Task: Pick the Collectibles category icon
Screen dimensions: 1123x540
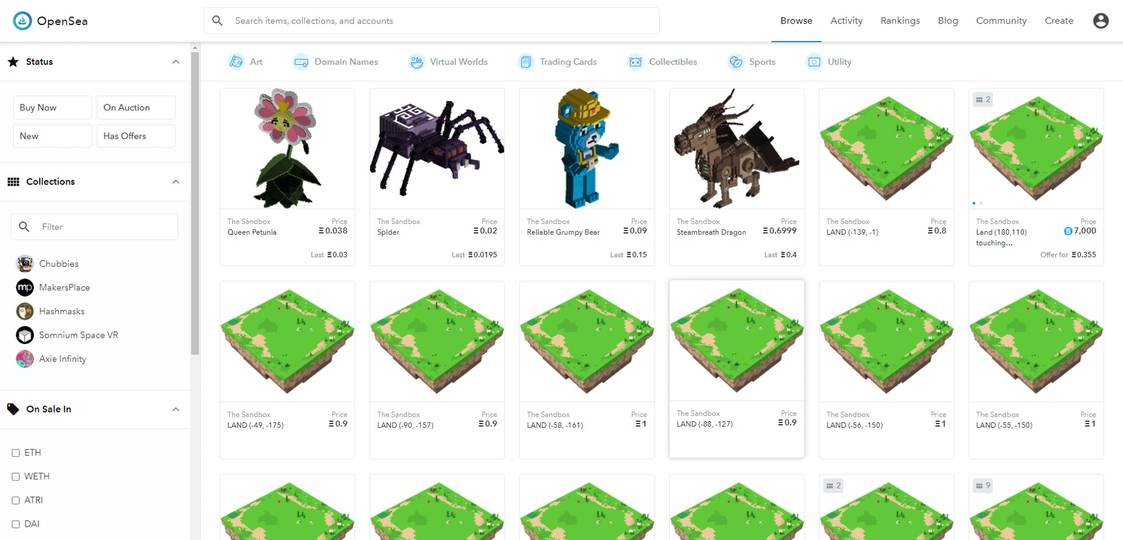Action: tap(635, 62)
